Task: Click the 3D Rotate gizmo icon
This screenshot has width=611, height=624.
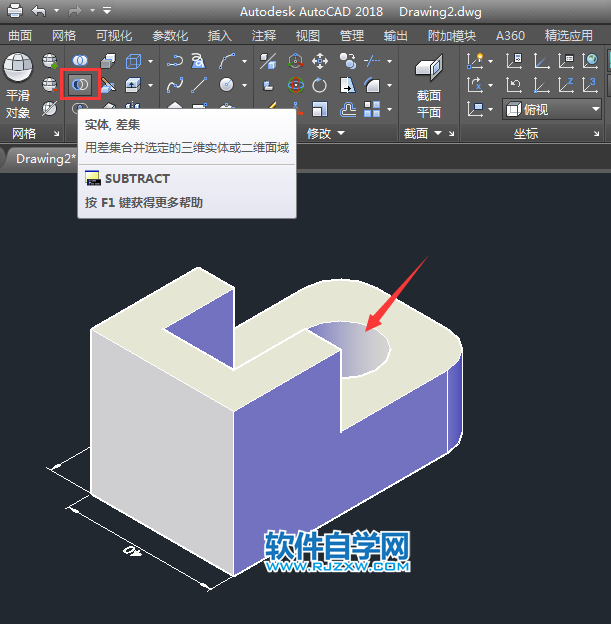Action: pyautogui.click(x=296, y=85)
